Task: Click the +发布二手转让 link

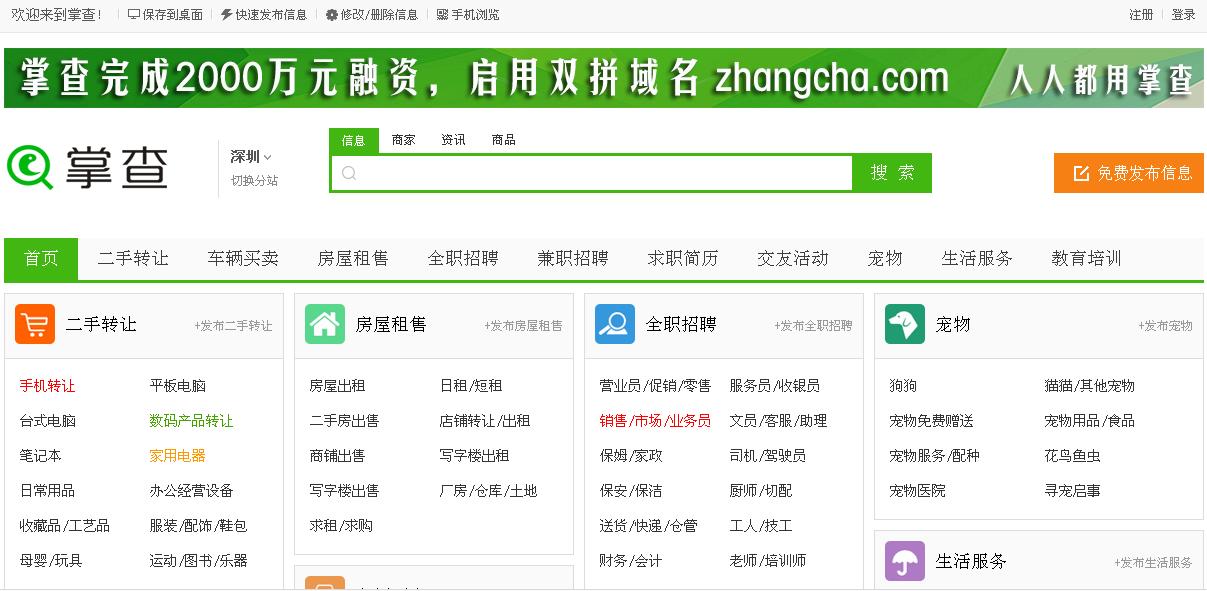Action: (233, 326)
